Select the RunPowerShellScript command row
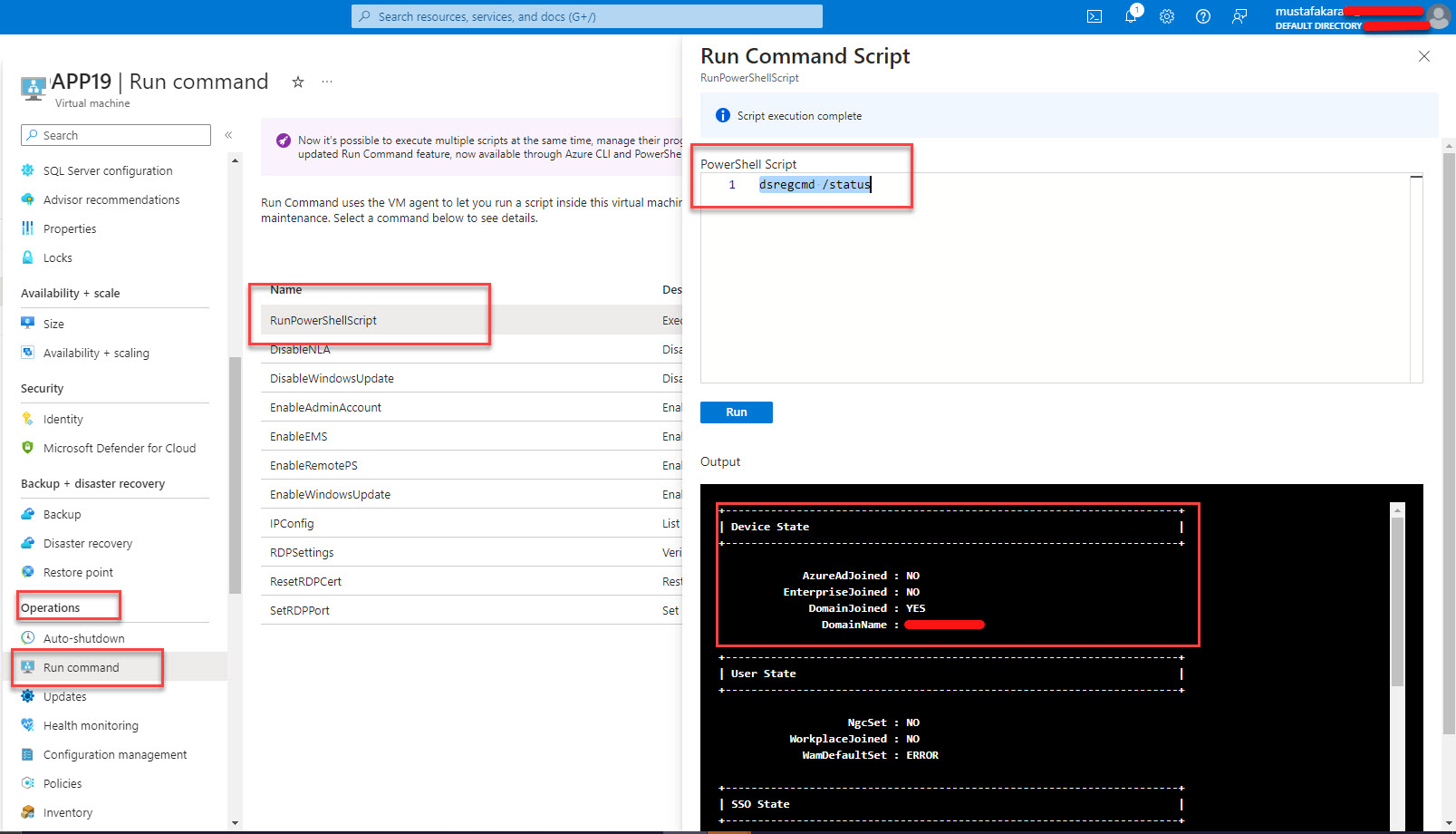The image size is (1456, 834). click(x=323, y=321)
